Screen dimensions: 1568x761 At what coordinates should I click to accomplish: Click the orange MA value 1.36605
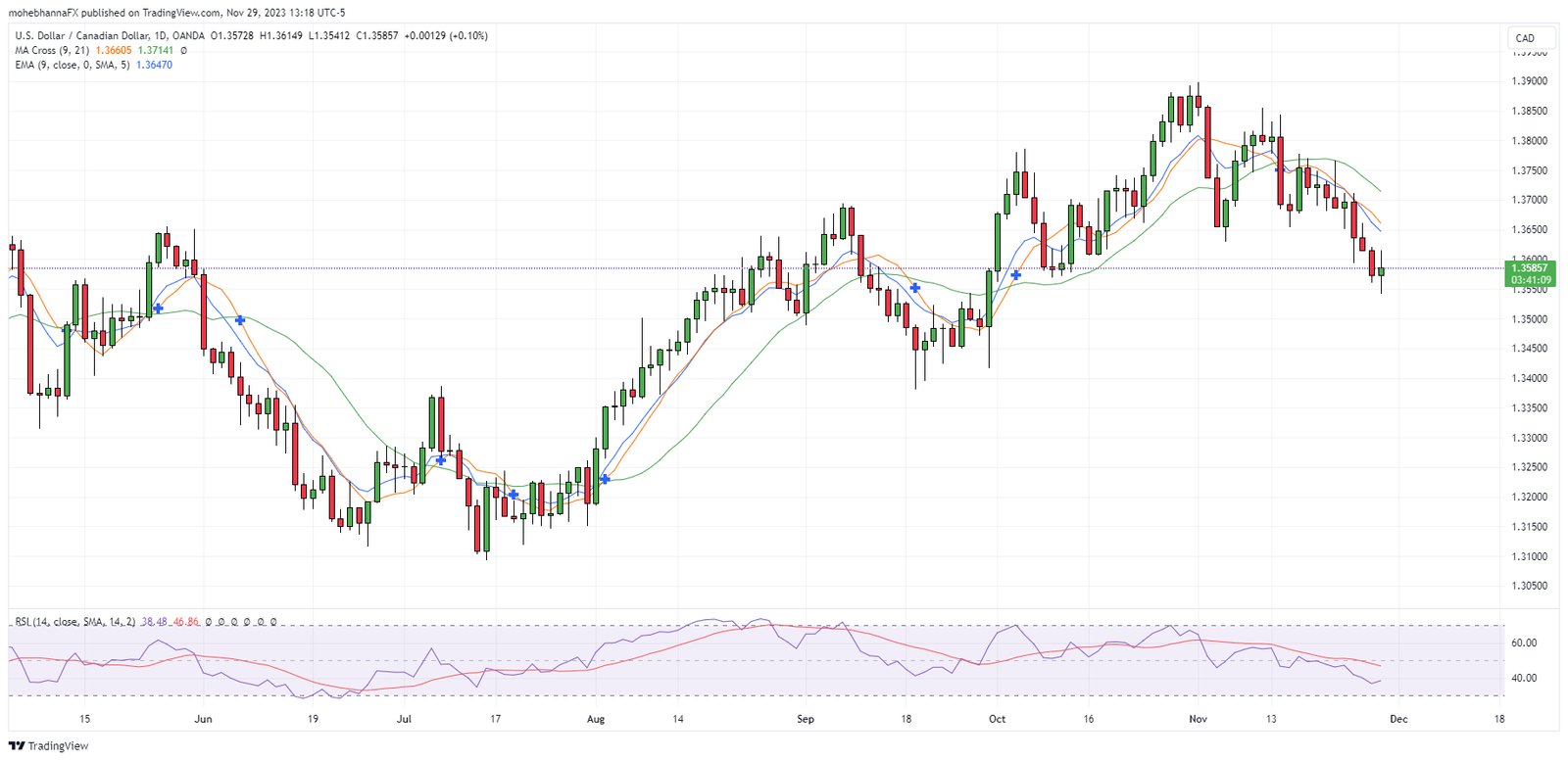click(x=113, y=50)
